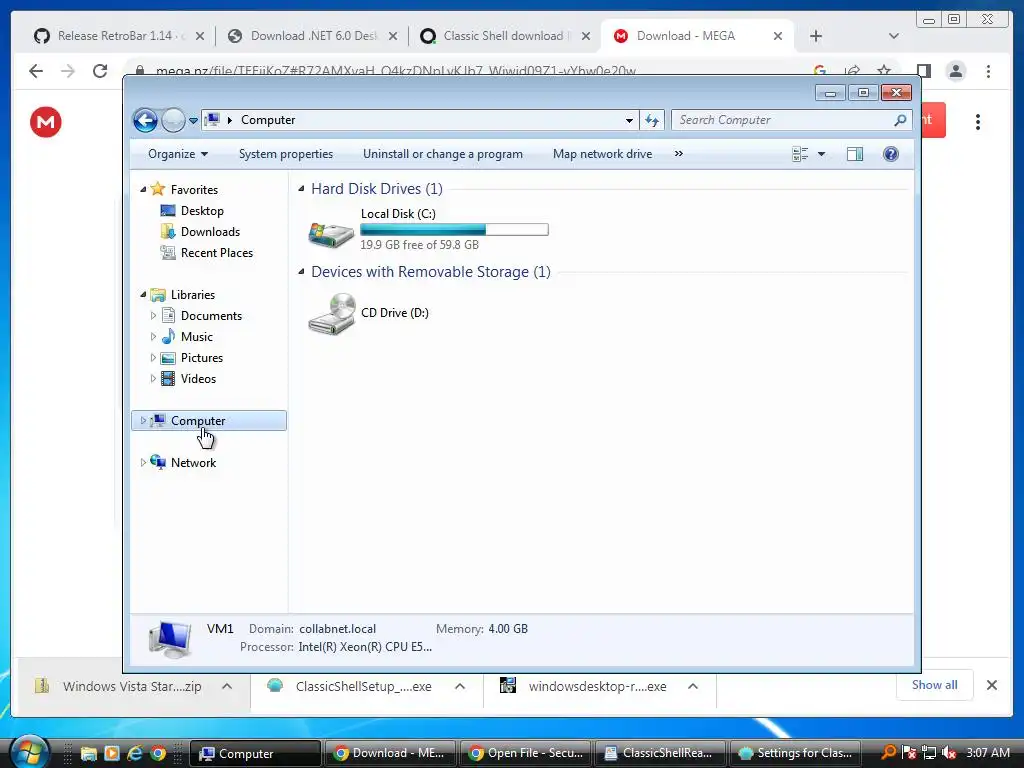Open options for Windows Vista Star zip download
This screenshot has width=1024, height=768.
[227, 686]
